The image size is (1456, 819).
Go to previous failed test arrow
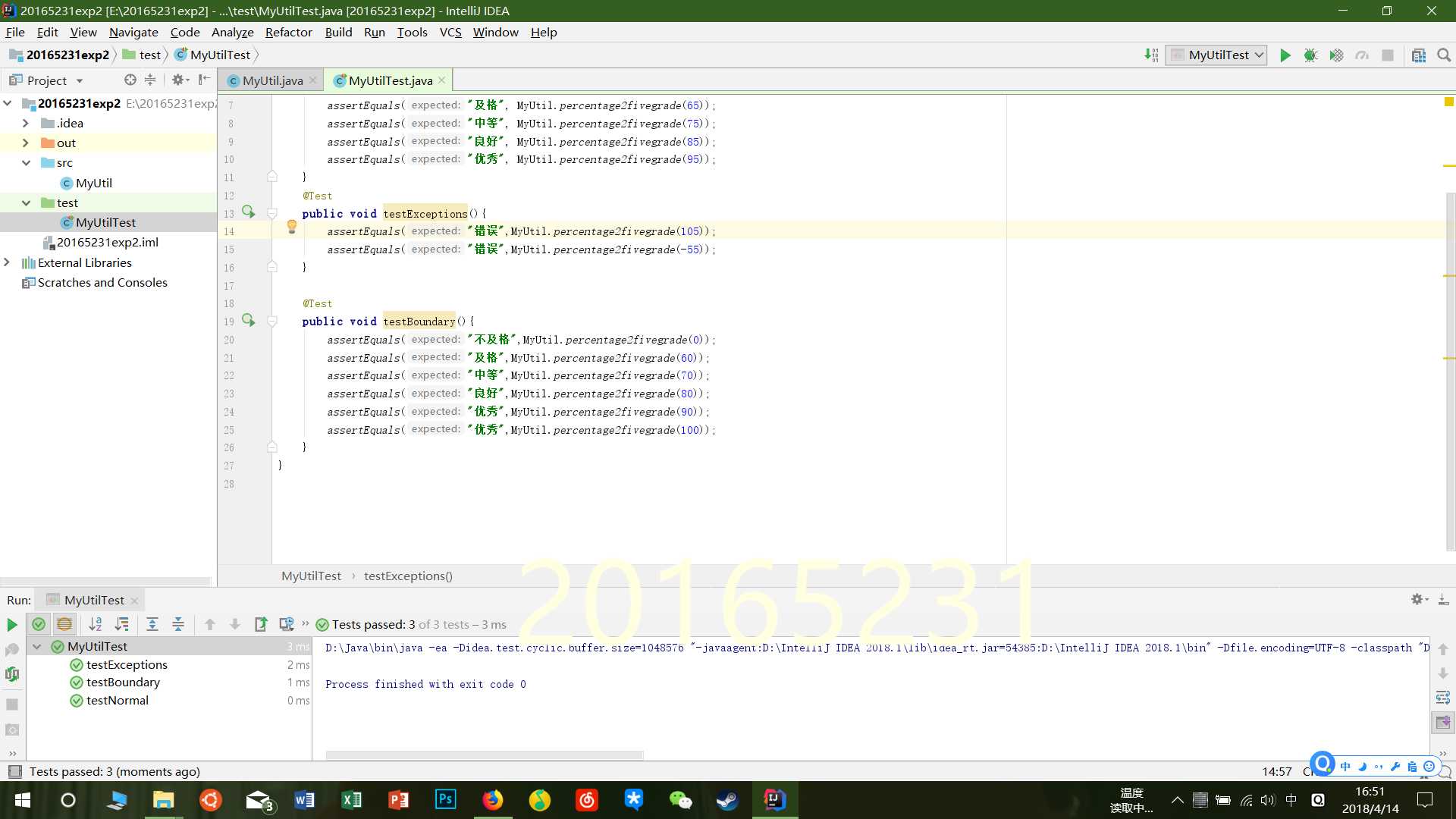point(210,624)
